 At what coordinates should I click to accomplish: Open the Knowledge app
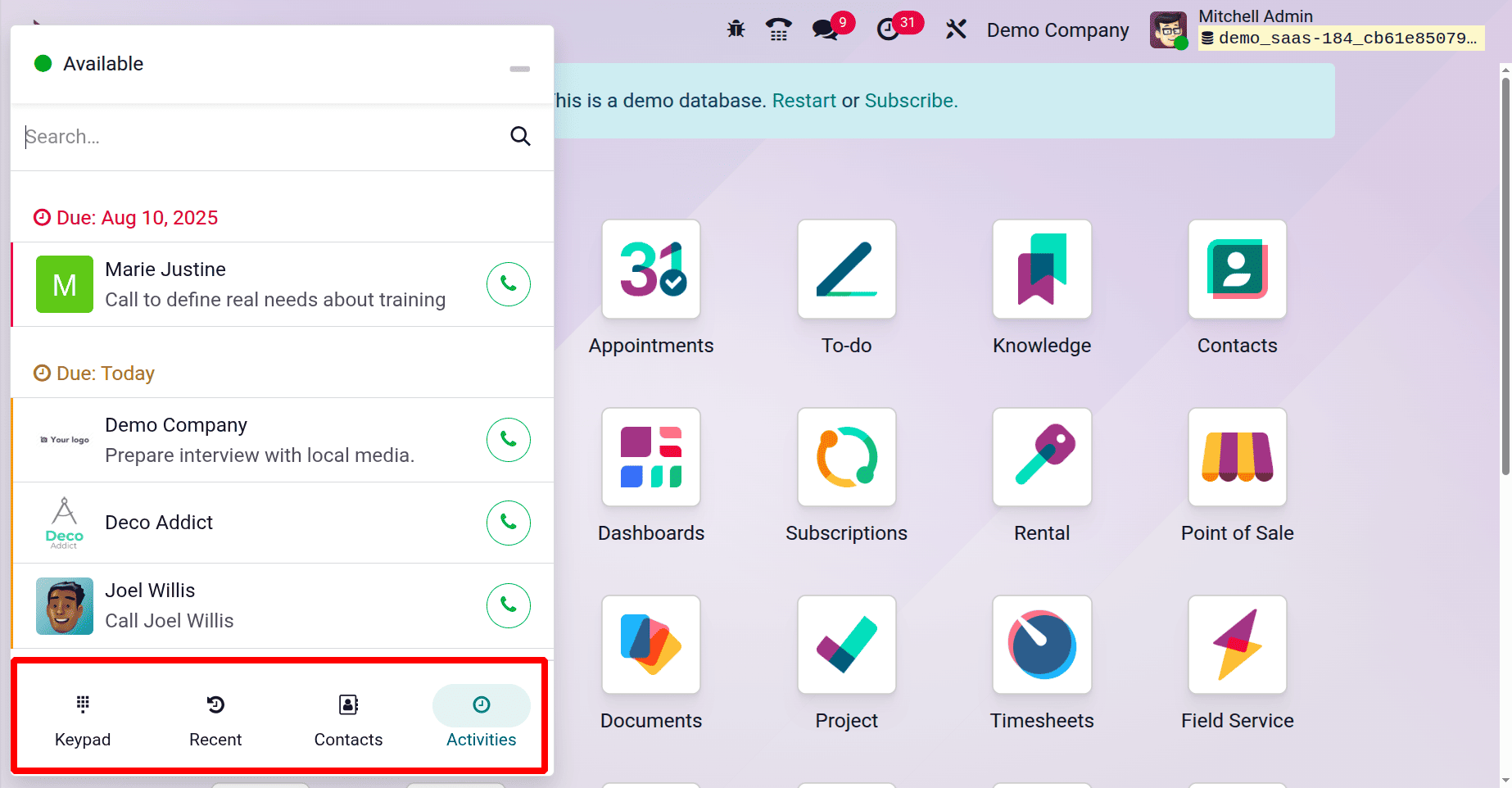[x=1041, y=270]
